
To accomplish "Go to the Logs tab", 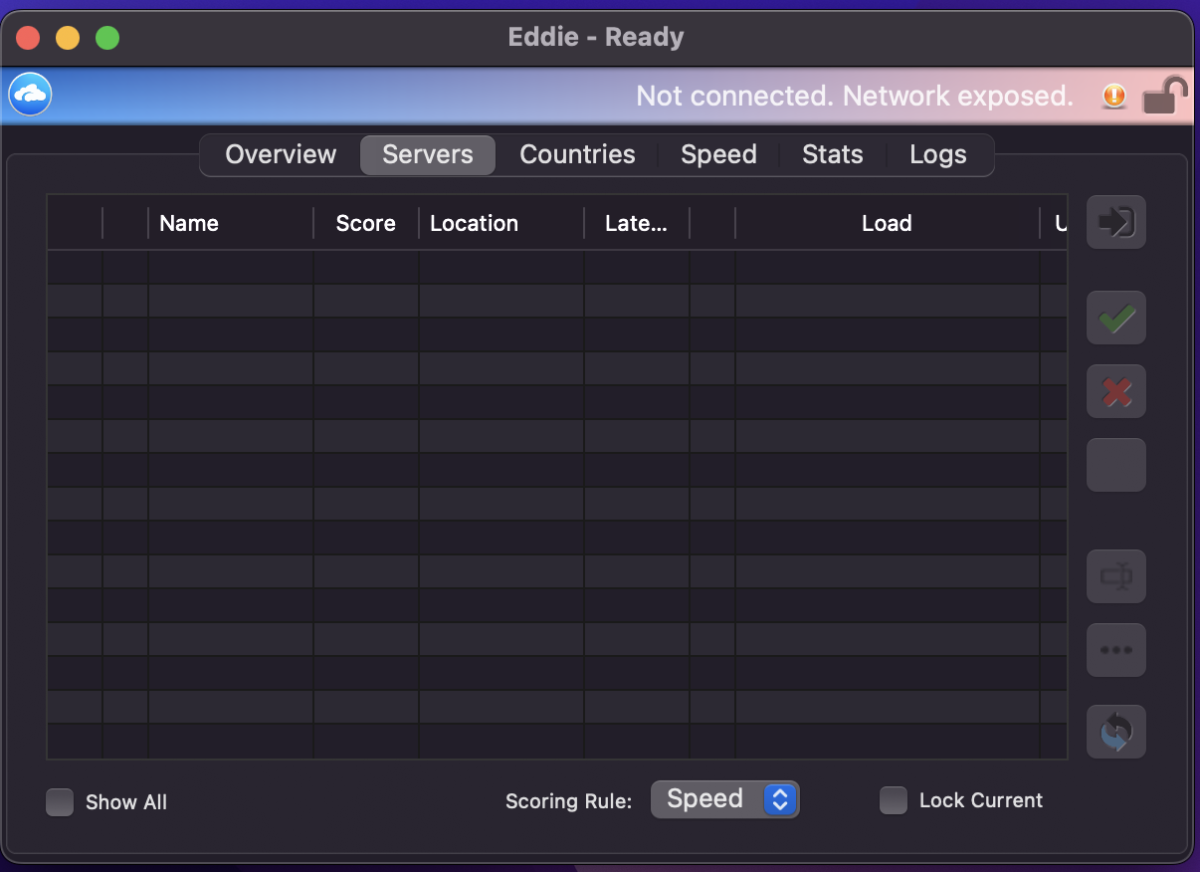I will tap(937, 155).
